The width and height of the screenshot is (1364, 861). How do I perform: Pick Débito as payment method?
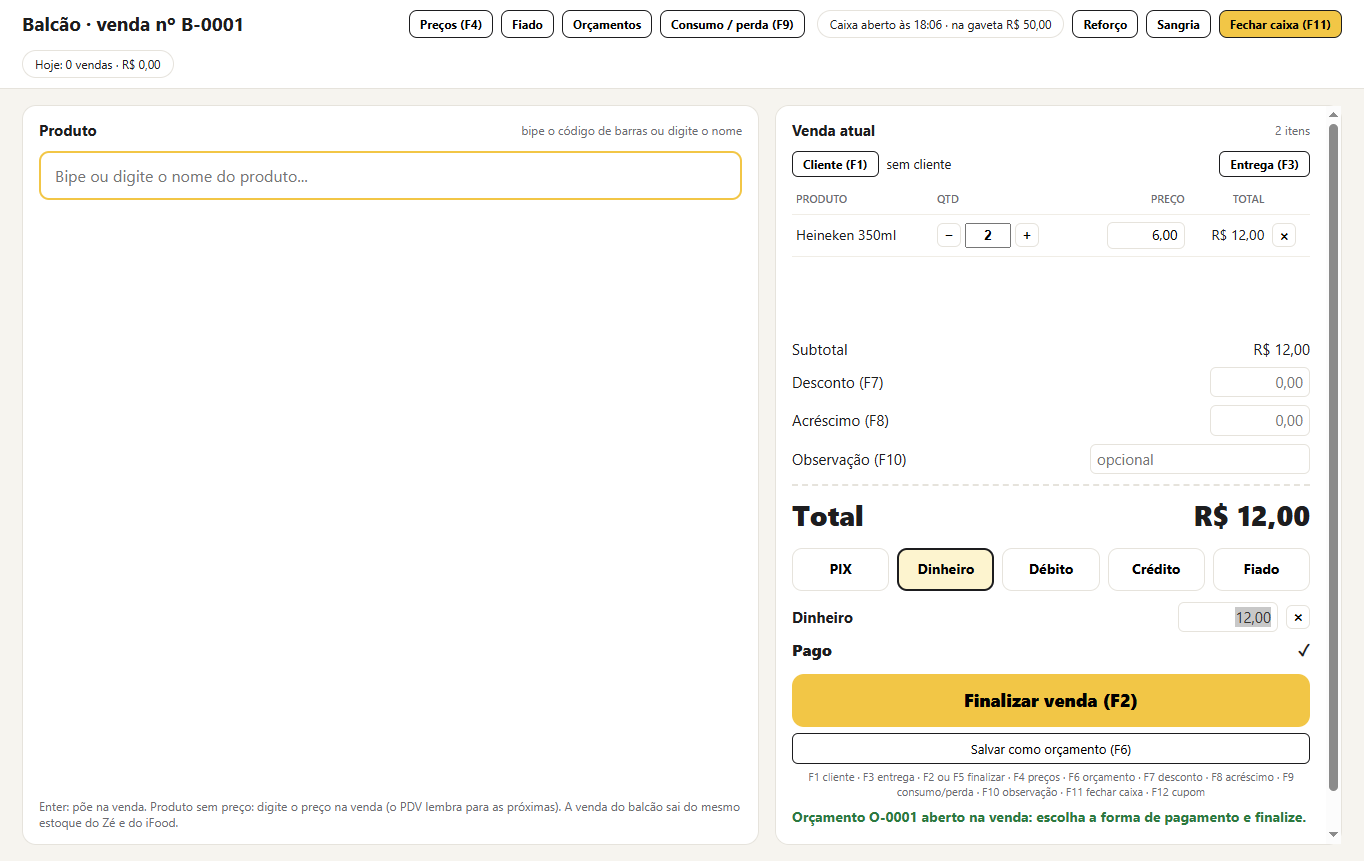[1051, 570]
